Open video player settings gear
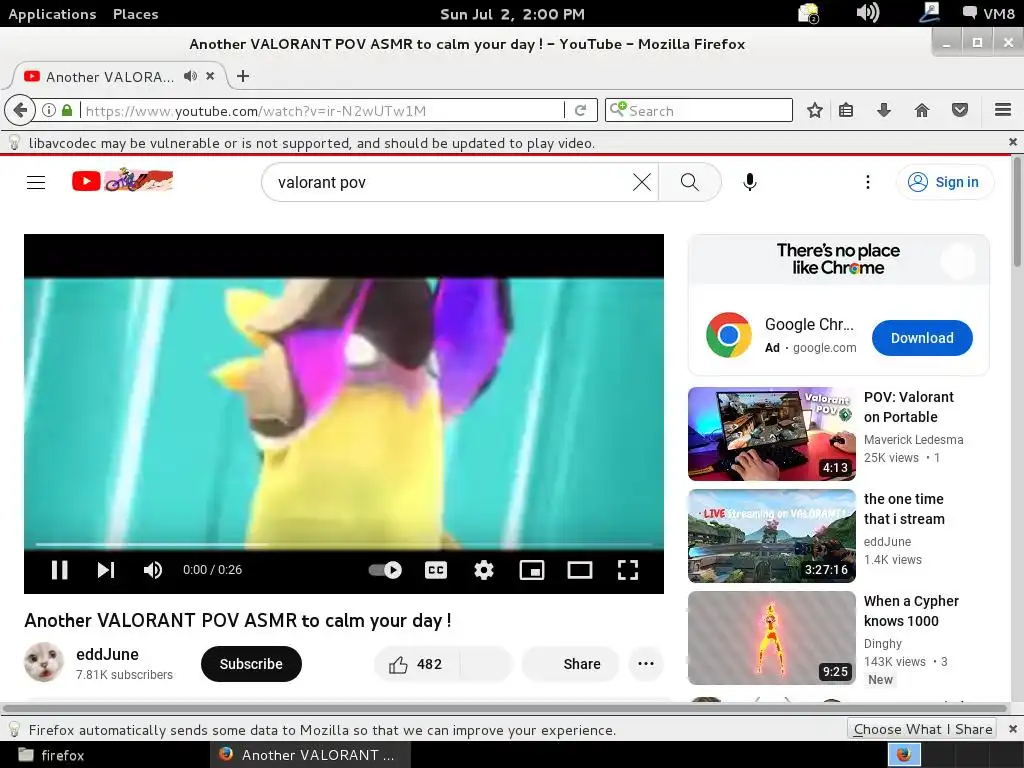The image size is (1024, 768). [484, 570]
